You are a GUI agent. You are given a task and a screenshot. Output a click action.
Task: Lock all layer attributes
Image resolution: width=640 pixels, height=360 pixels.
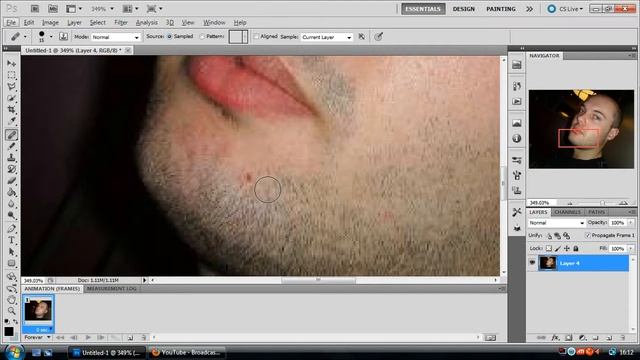pyautogui.click(x=576, y=248)
